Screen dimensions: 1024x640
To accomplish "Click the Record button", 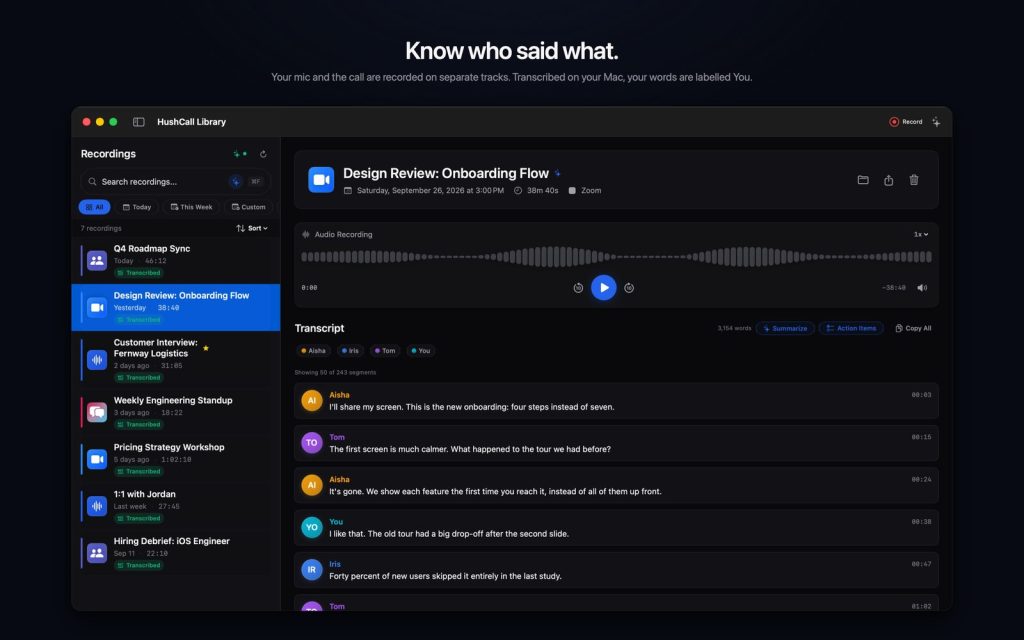I will [906, 122].
